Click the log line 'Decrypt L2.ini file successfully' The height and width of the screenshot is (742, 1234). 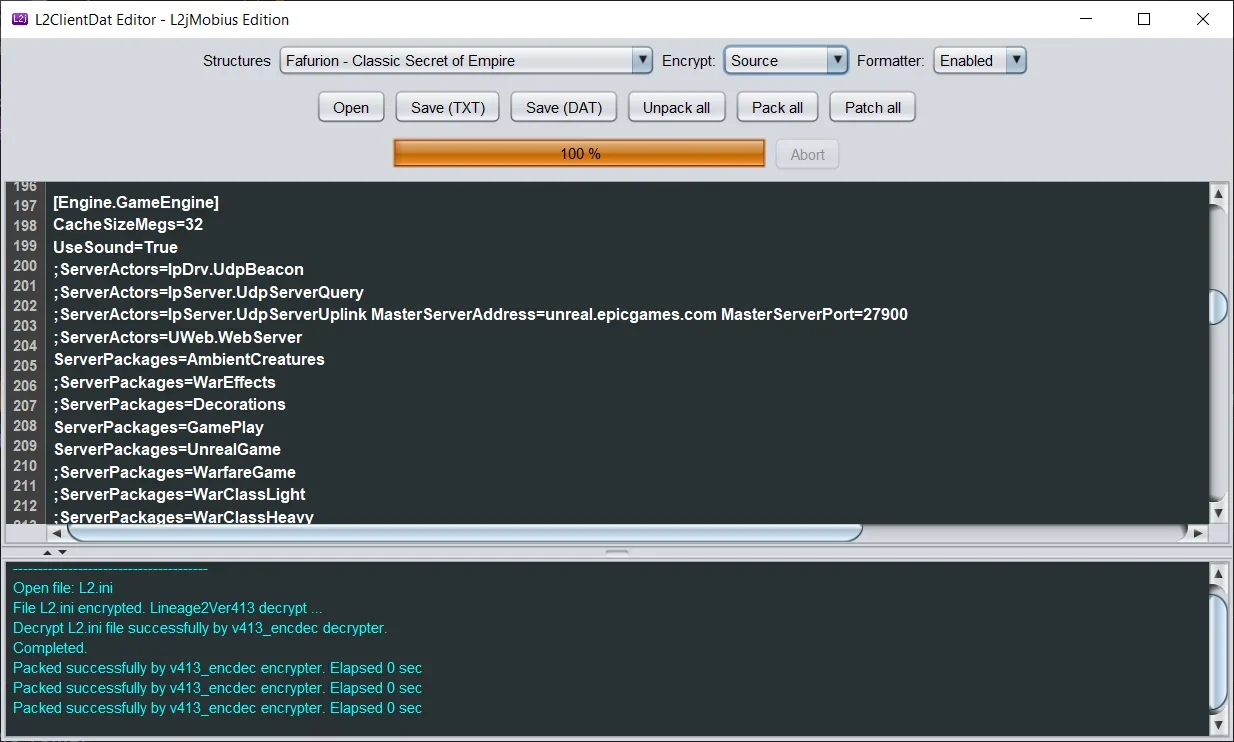click(200, 628)
